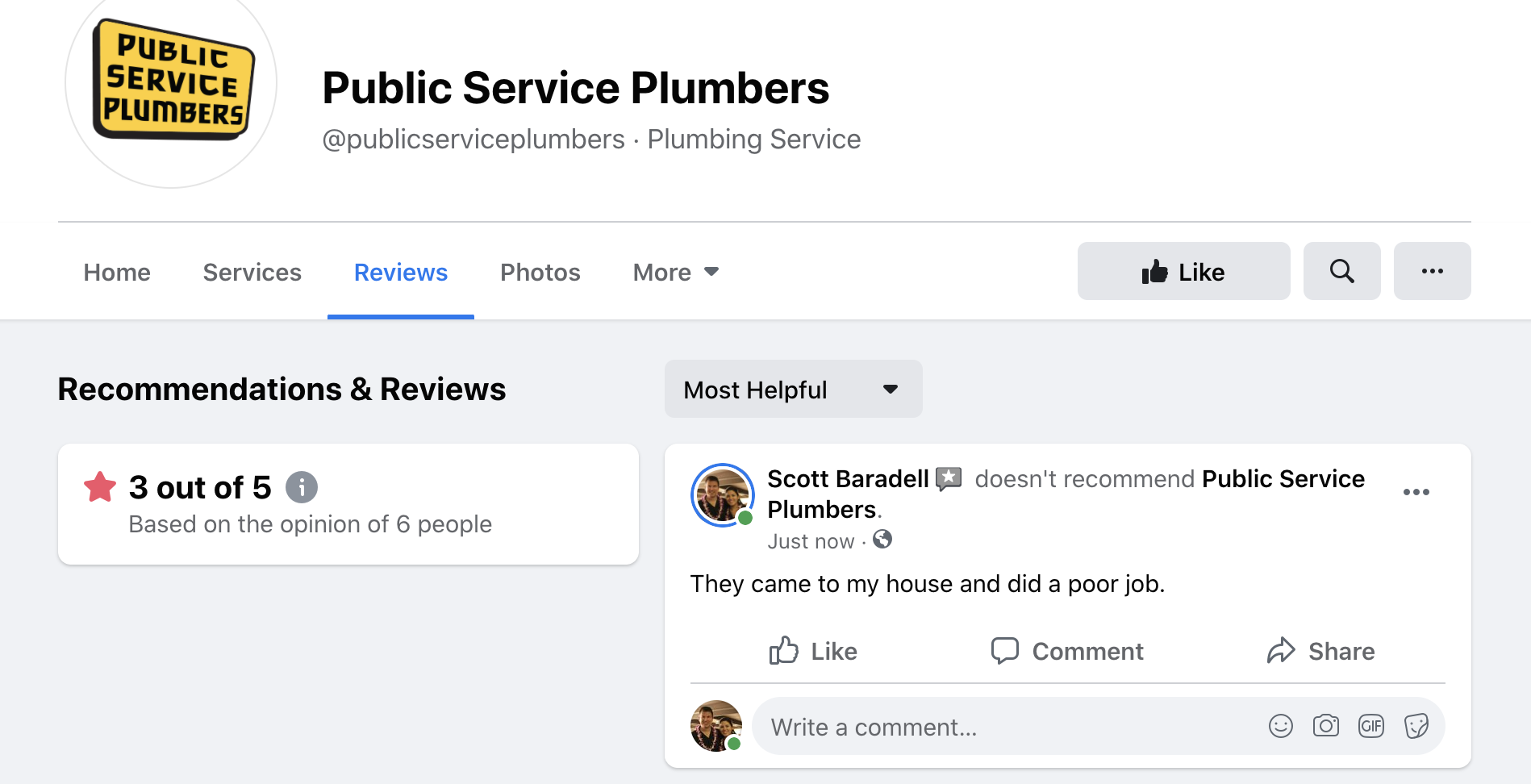This screenshot has width=1531, height=784.
Task: Open the Services tab
Action: click(252, 272)
